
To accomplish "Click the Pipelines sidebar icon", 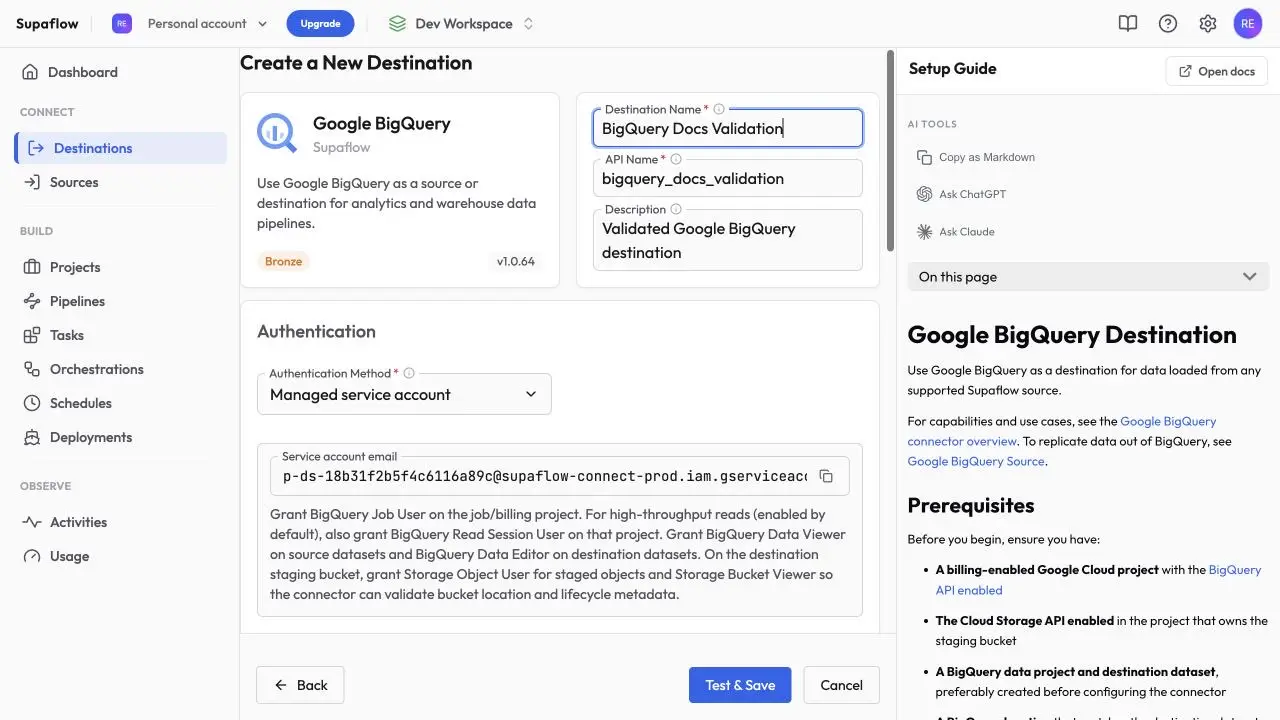I will click(31, 301).
